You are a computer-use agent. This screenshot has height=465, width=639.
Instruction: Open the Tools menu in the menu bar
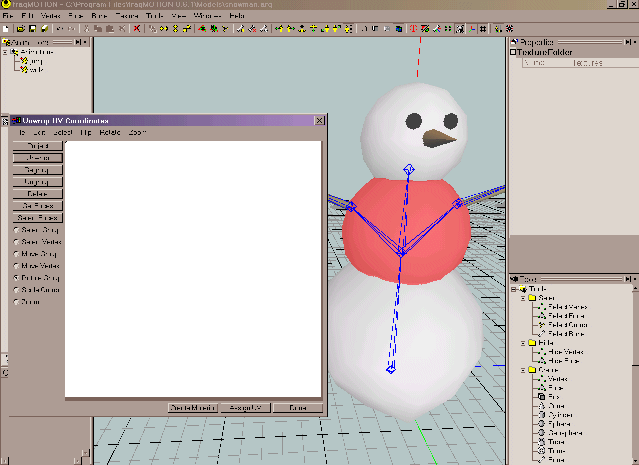[x=154, y=17]
